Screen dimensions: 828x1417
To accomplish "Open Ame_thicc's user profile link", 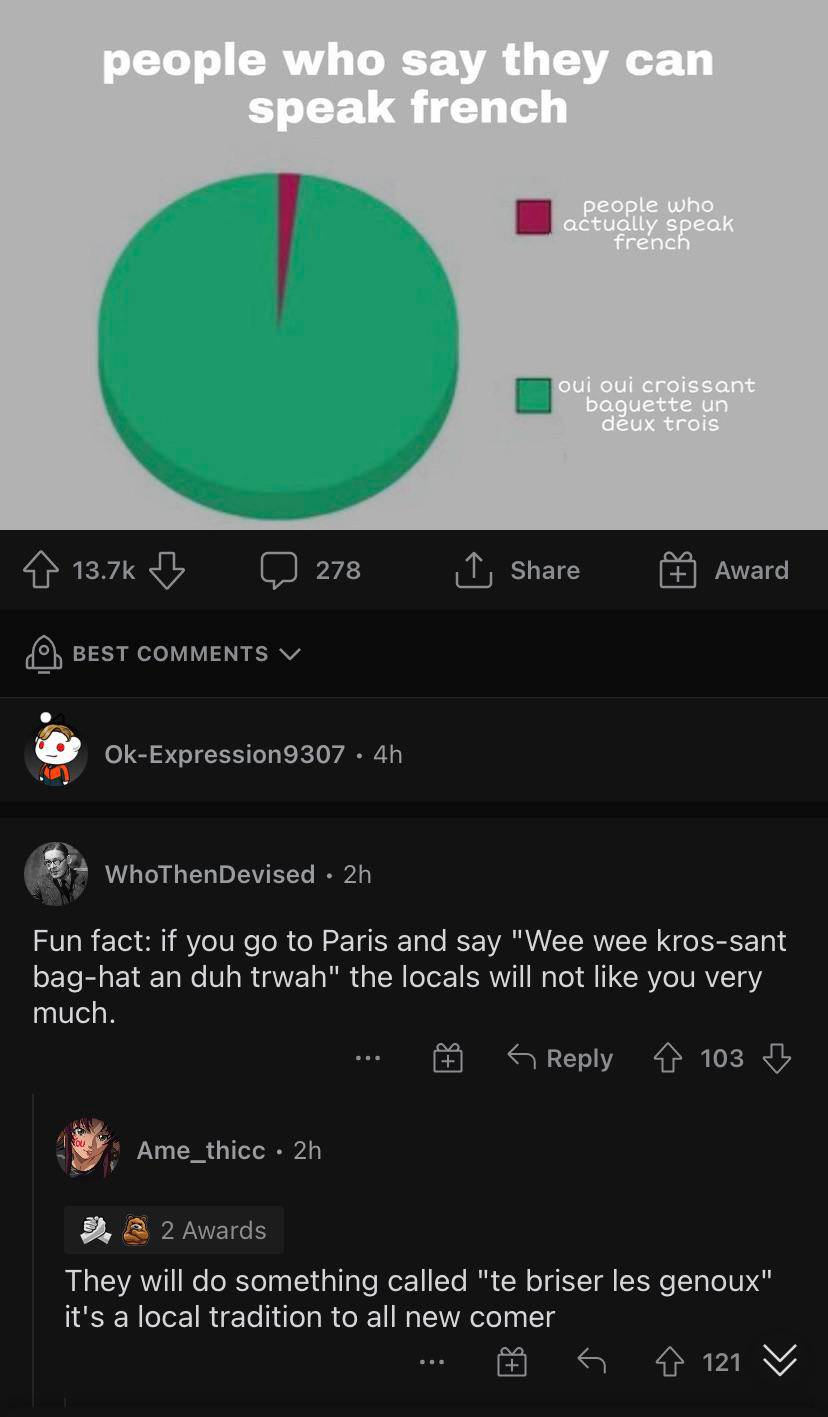I will [x=201, y=1150].
